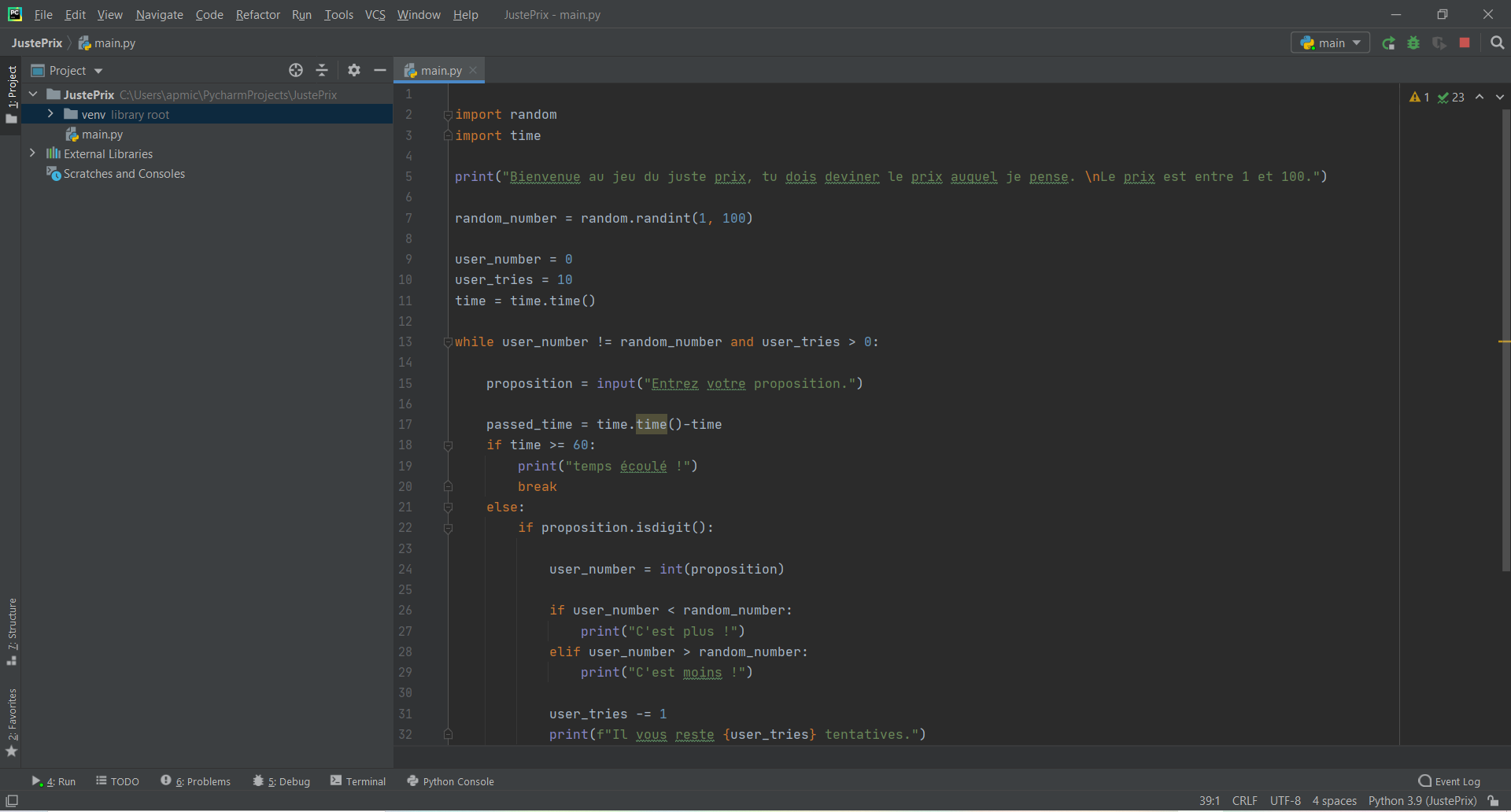This screenshot has width=1511, height=812.
Task: Open the Debug tool window
Action: [281, 781]
